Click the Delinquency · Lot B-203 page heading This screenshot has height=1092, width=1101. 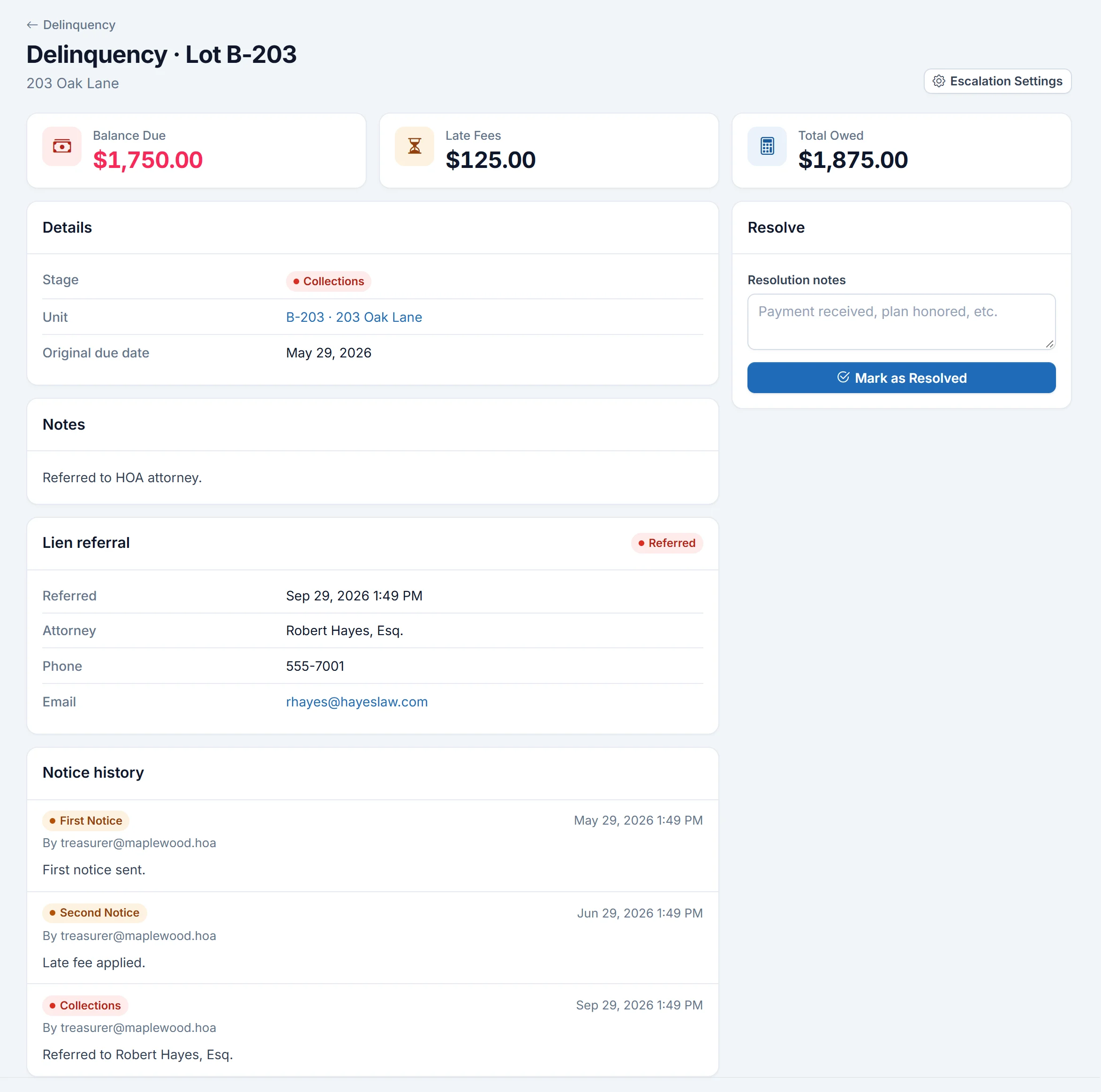(161, 55)
